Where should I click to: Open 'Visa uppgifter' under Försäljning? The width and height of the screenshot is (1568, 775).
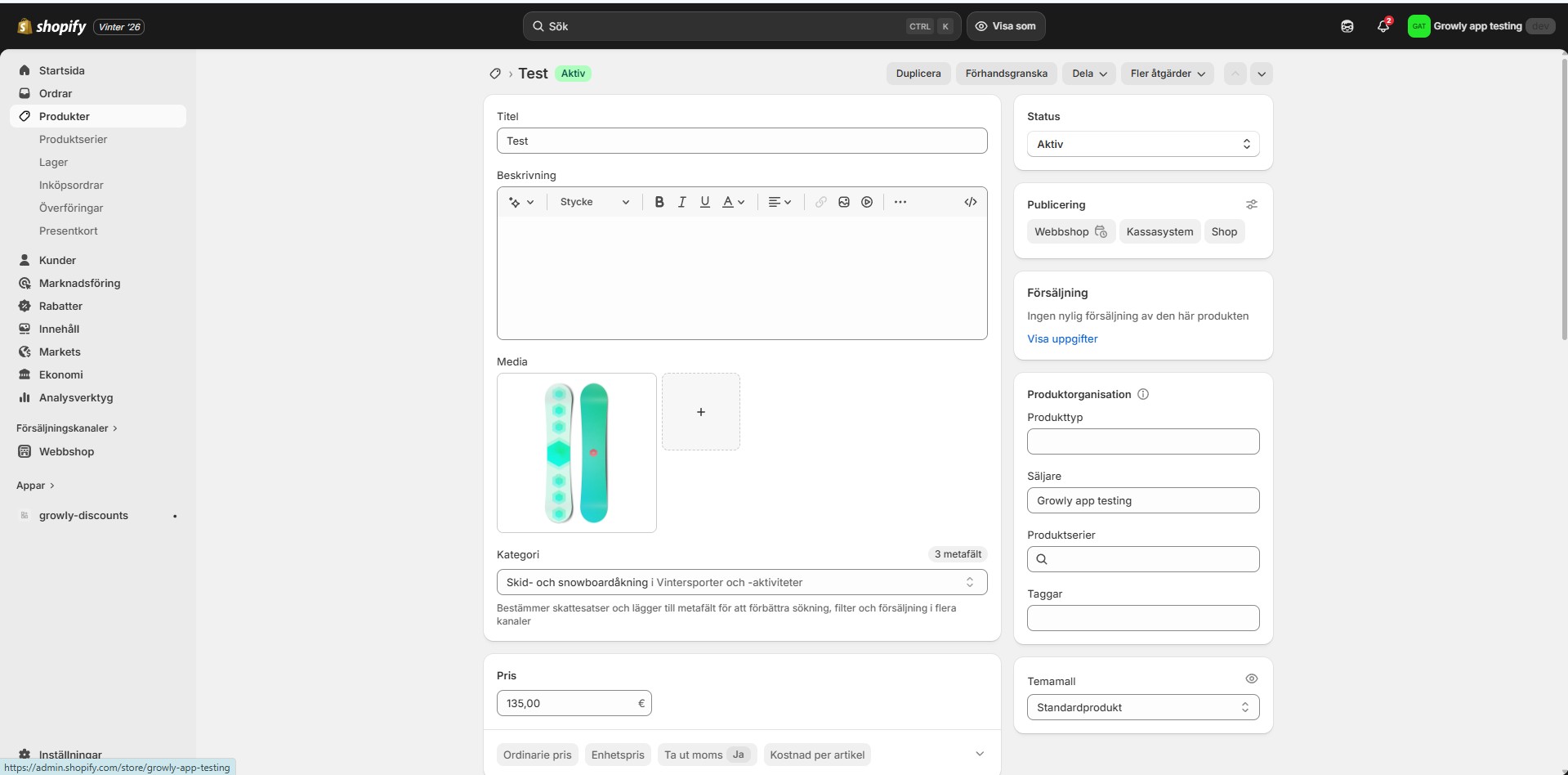[1062, 338]
